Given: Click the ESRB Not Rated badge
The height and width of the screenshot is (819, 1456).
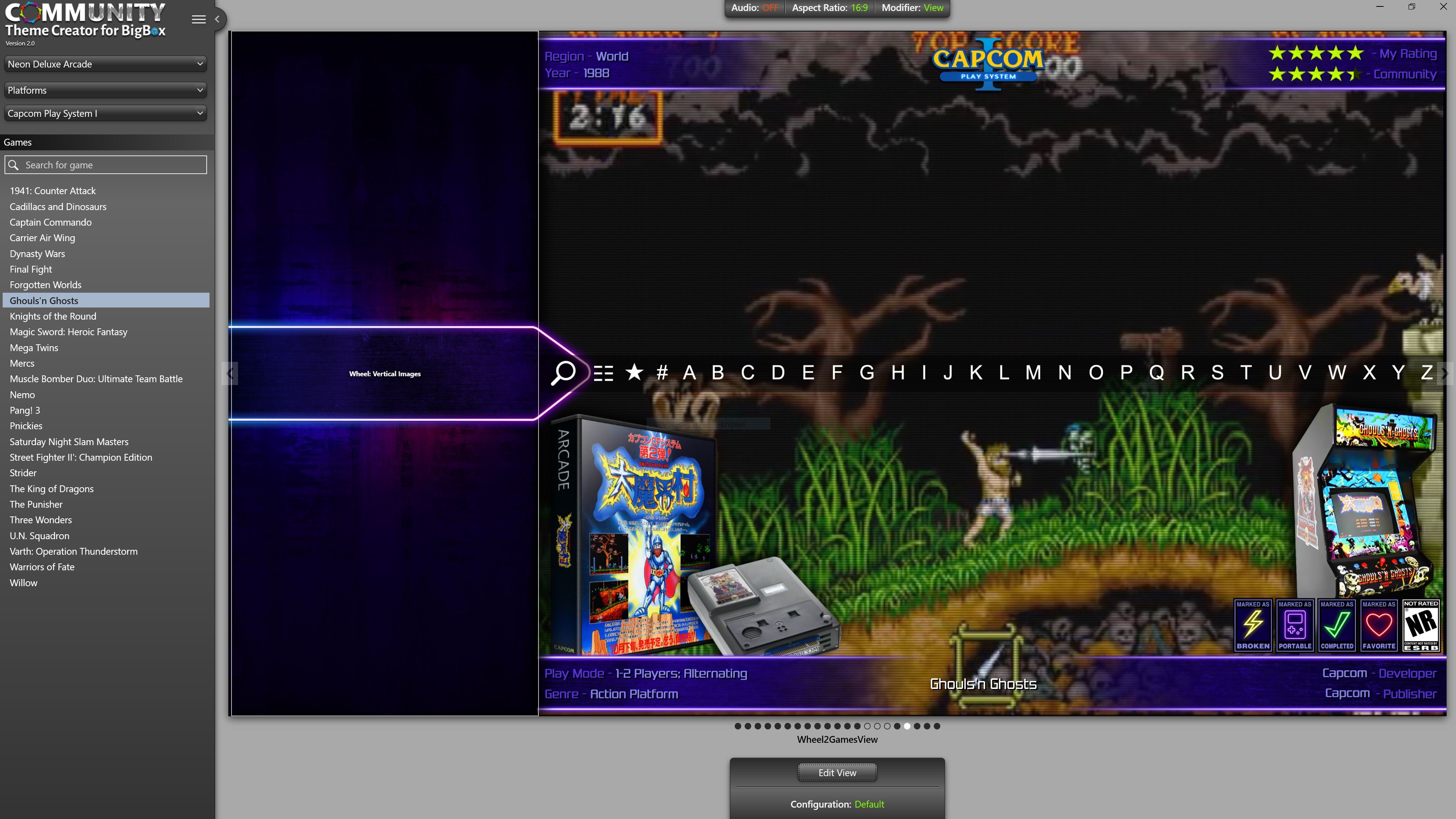Looking at the screenshot, I should (1421, 625).
